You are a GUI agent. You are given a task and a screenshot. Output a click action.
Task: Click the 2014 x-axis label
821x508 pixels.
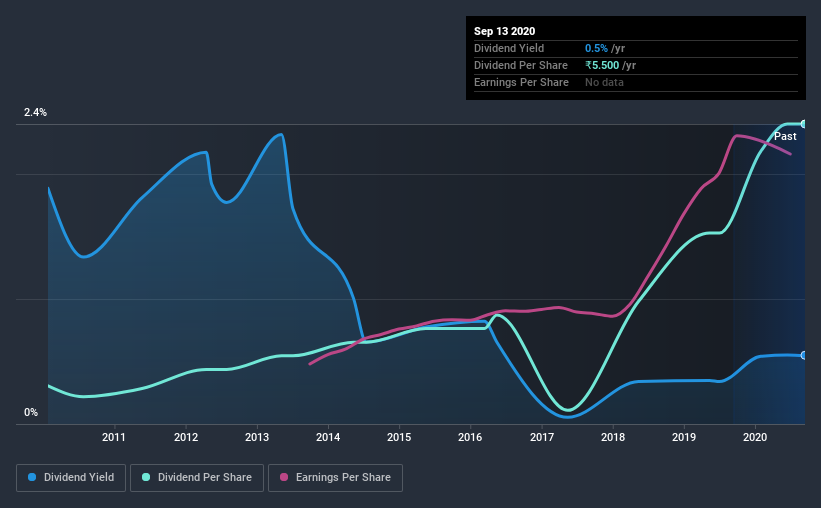(x=328, y=437)
